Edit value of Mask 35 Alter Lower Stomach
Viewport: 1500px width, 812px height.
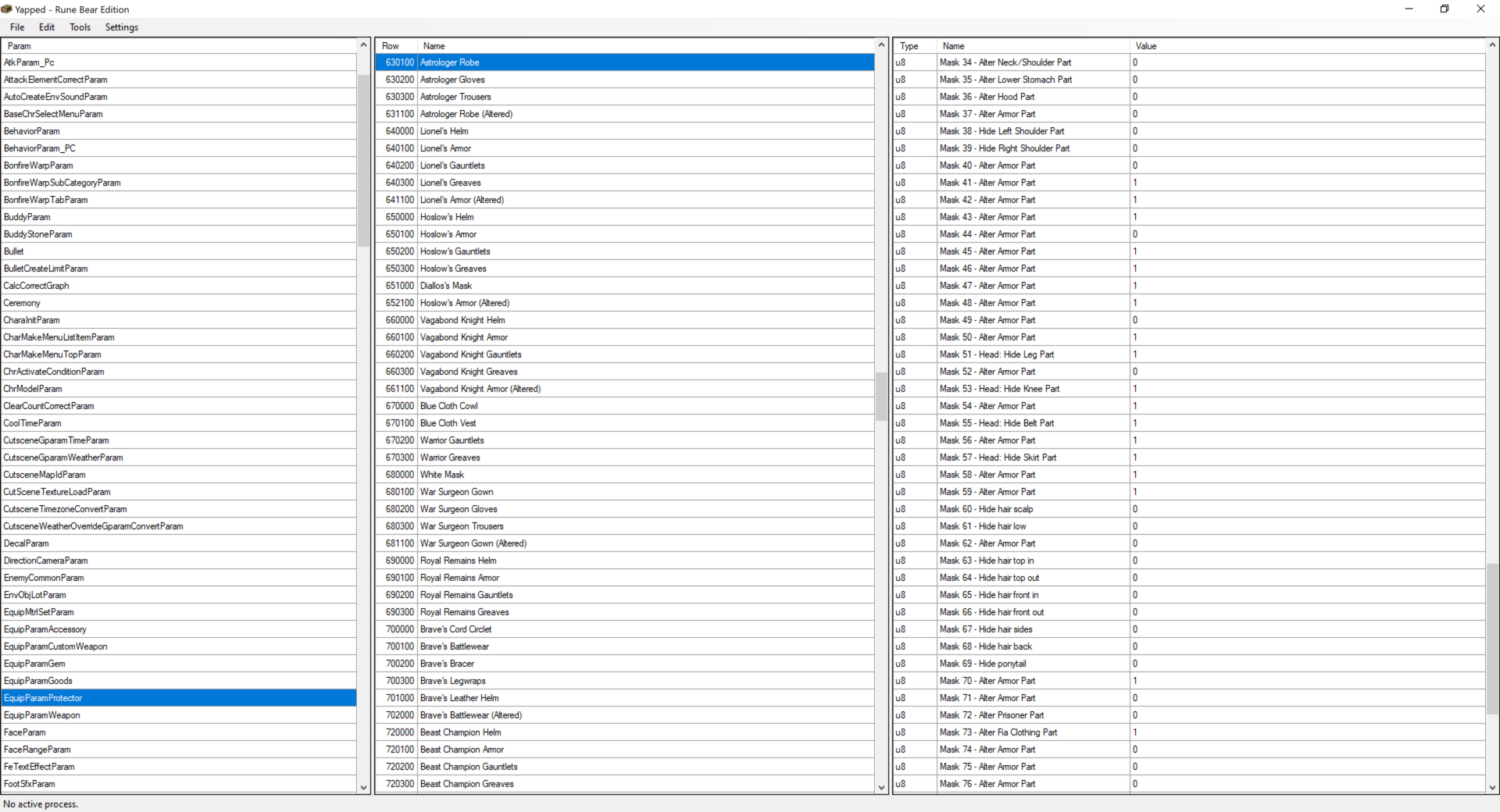pos(1308,80)
